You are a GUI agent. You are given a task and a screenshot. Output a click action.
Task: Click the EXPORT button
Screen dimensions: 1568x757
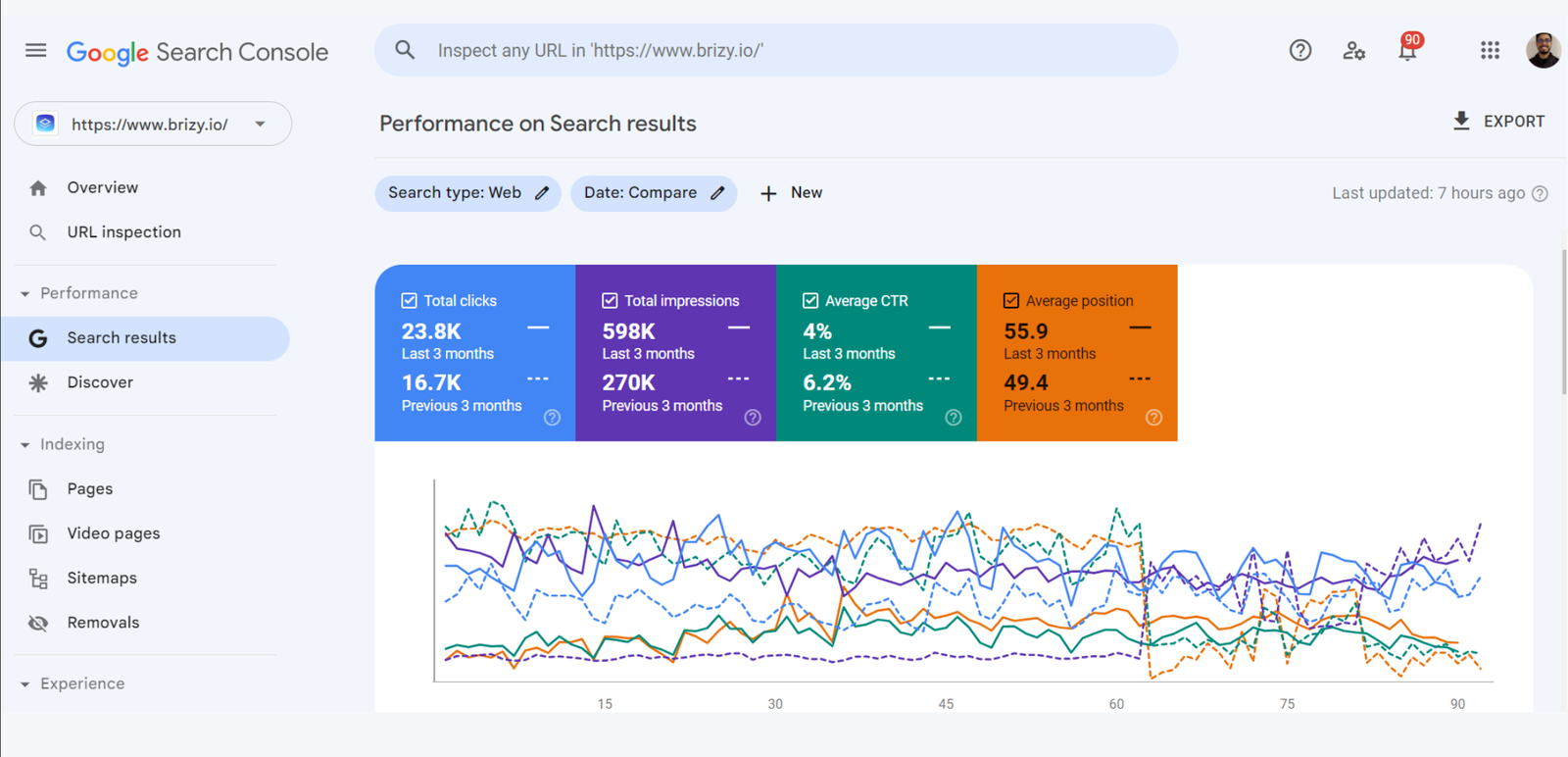[x=1498, y=122]
